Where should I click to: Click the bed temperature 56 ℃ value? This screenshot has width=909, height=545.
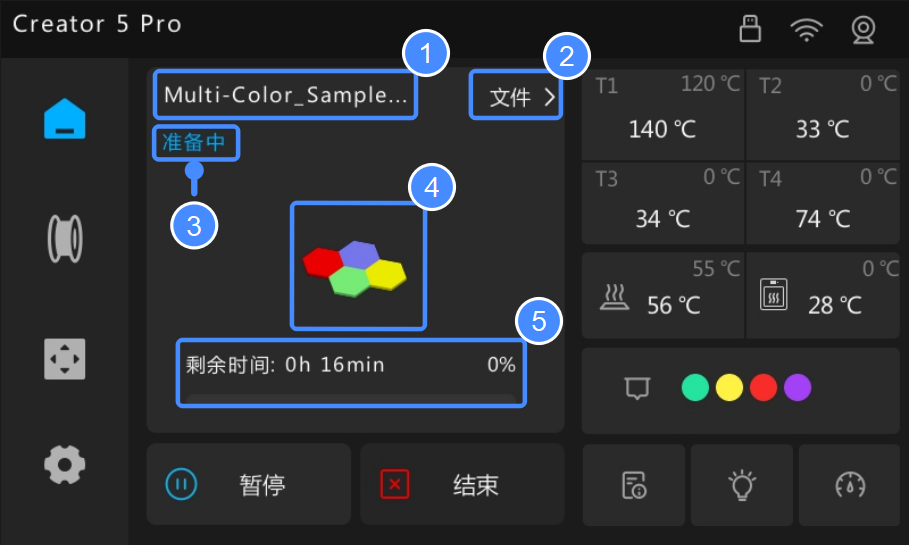click(x=674, y=306)
